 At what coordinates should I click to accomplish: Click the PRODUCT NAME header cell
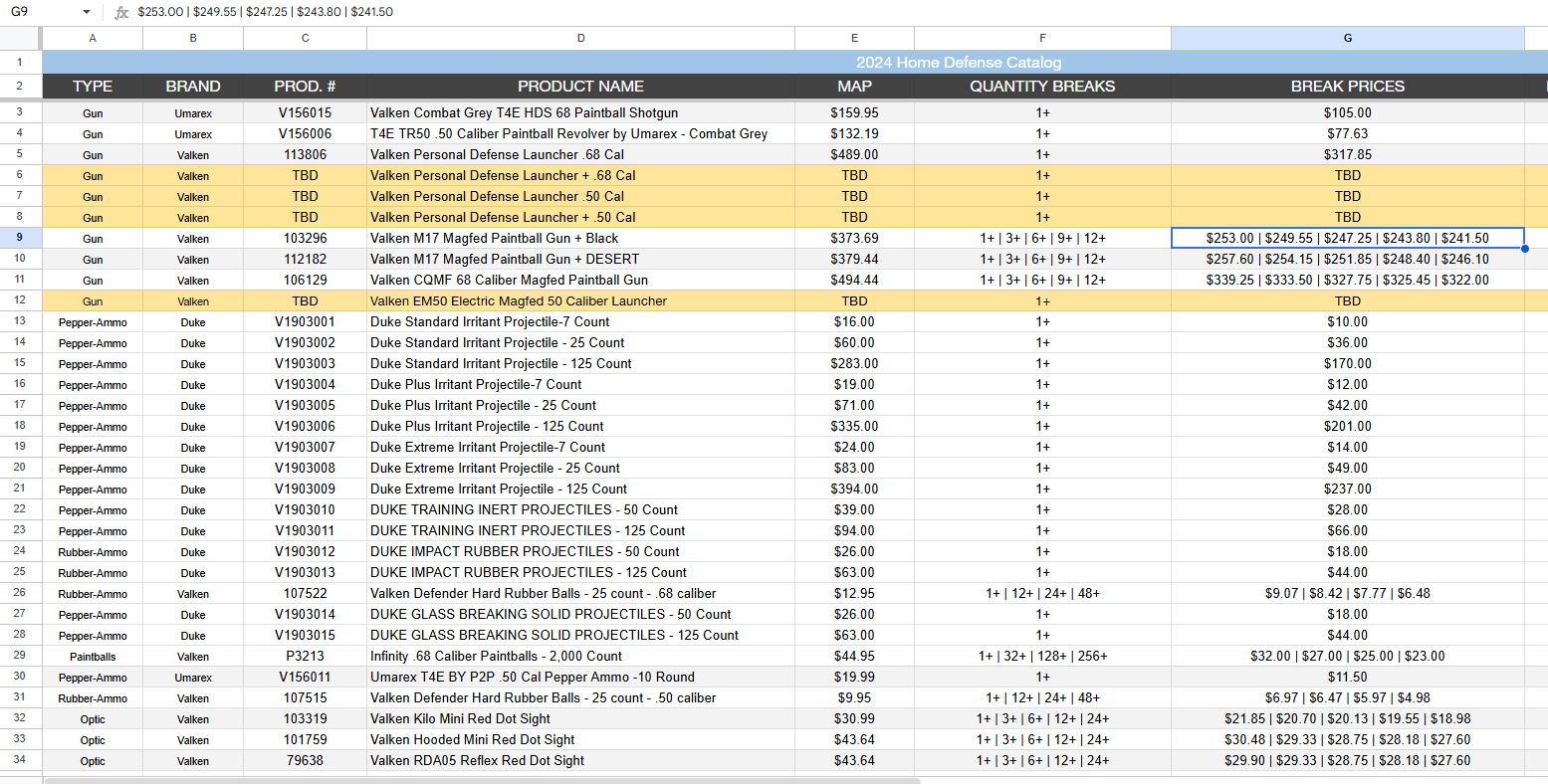(x=580, y=87)
